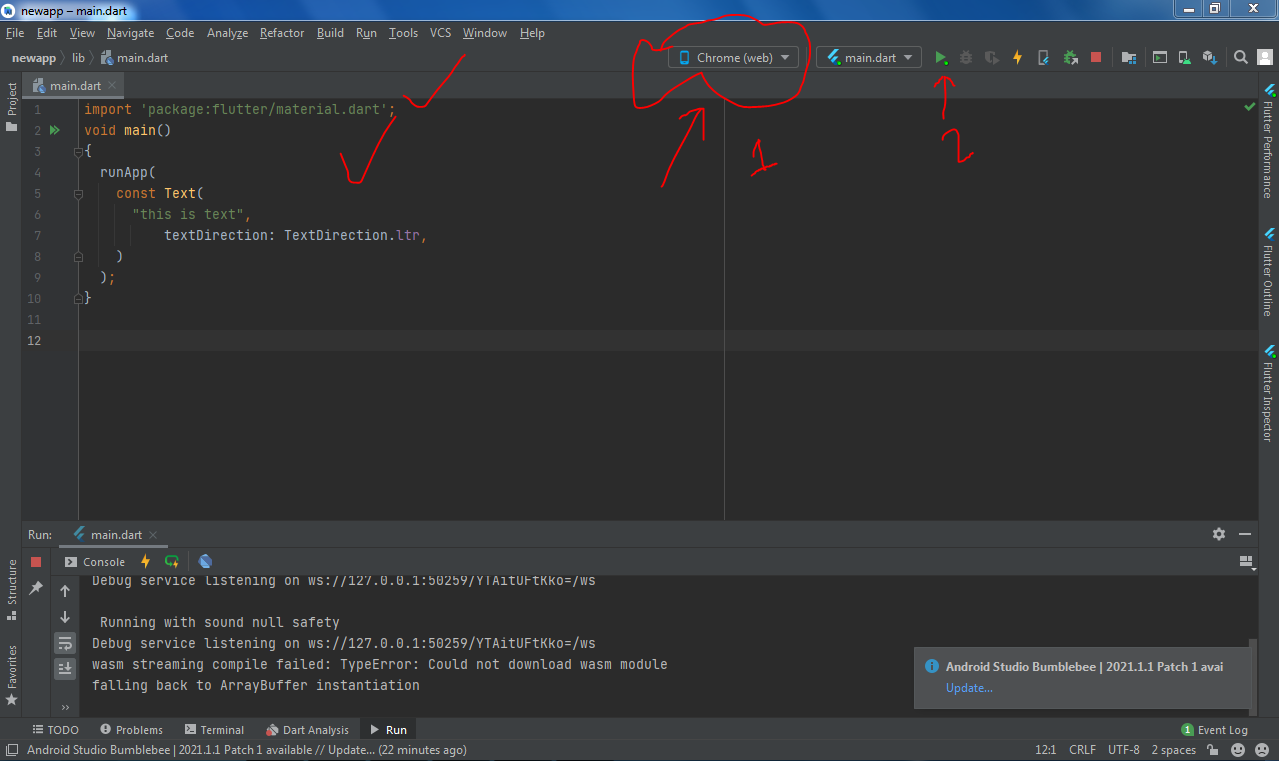Open the Navigate menu

pos(130,33)
